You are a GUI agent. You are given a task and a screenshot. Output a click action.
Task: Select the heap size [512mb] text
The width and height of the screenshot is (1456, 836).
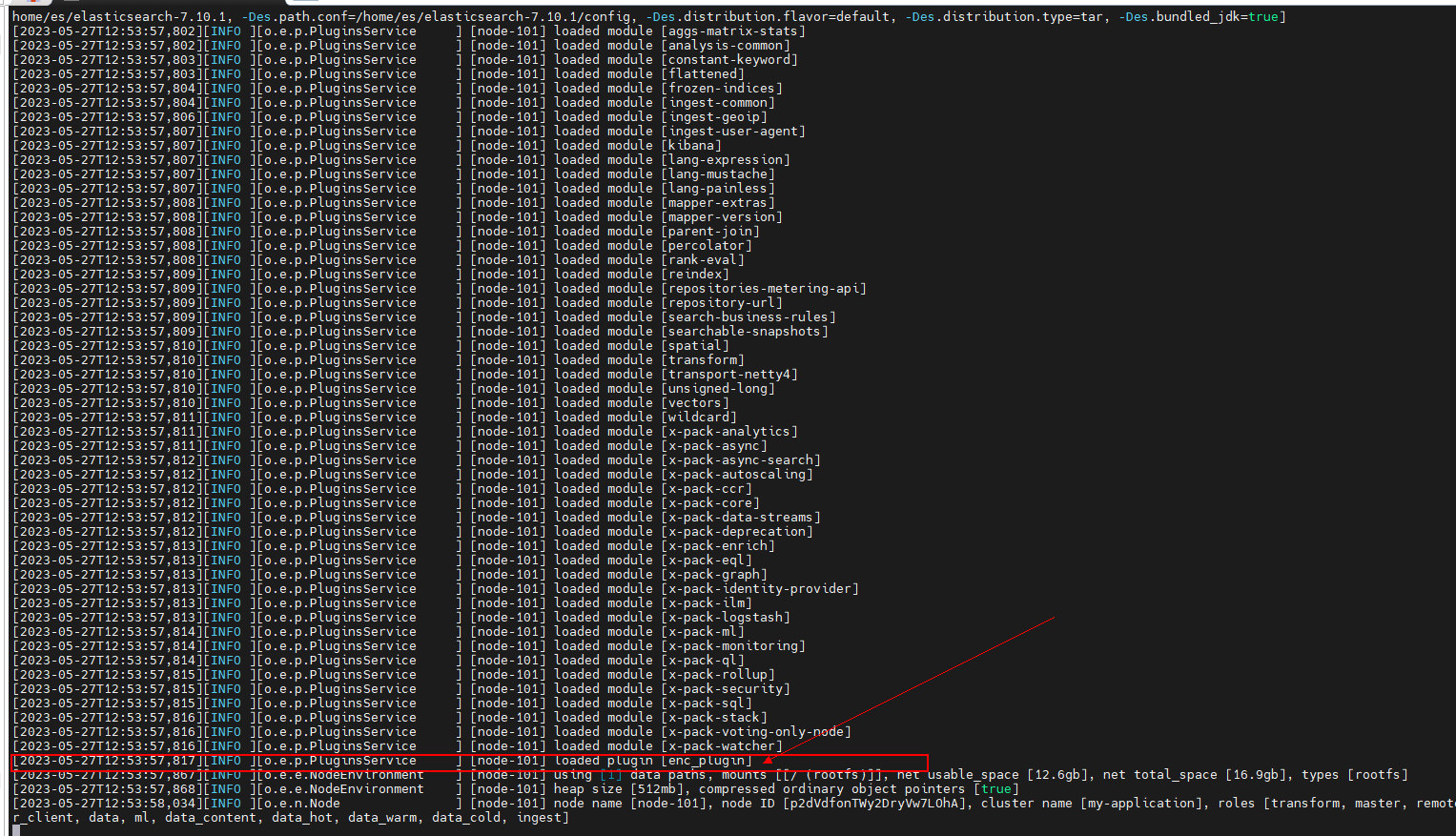click(619, 789)
